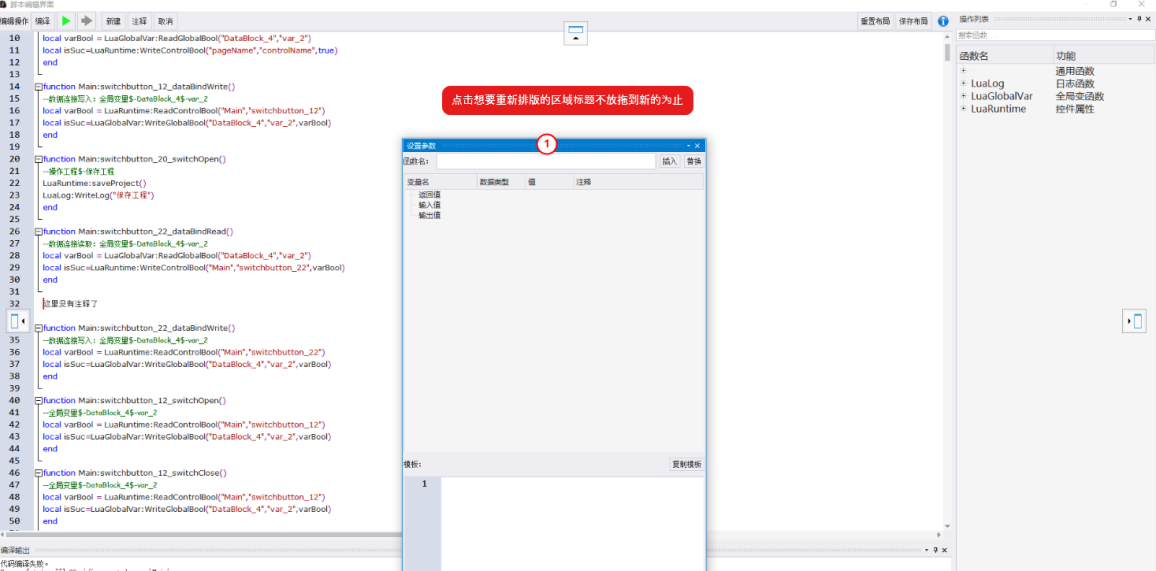Dock panel left using left docking guide
The height and width of the screenshot is (571, 1156).
tap(18, 321)
